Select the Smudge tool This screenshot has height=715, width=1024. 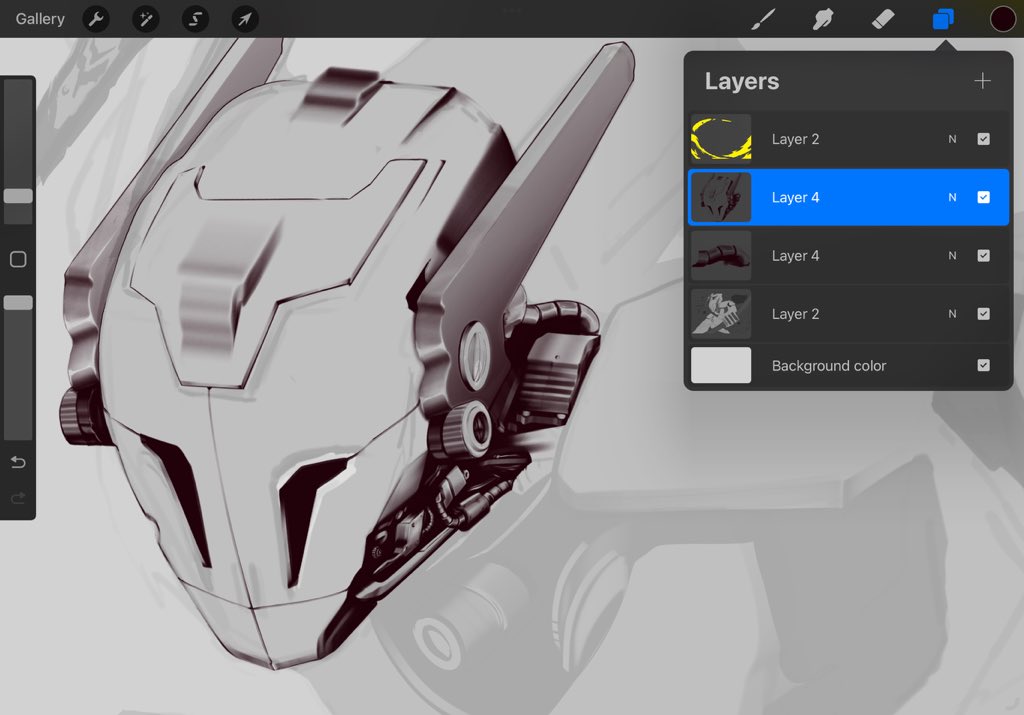[x=823, y=19]
